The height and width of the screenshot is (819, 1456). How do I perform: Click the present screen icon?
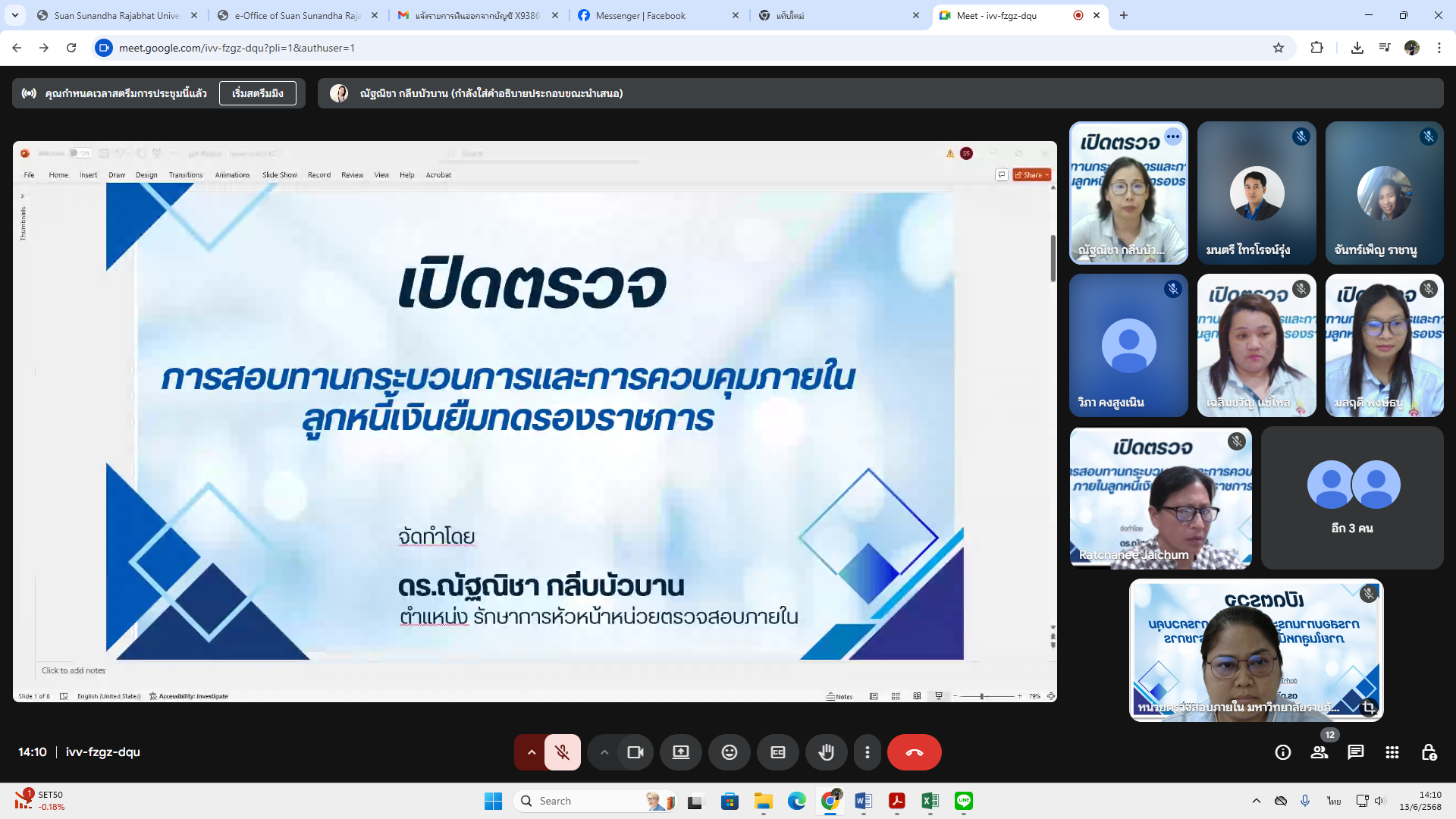[x=680, y=752]
